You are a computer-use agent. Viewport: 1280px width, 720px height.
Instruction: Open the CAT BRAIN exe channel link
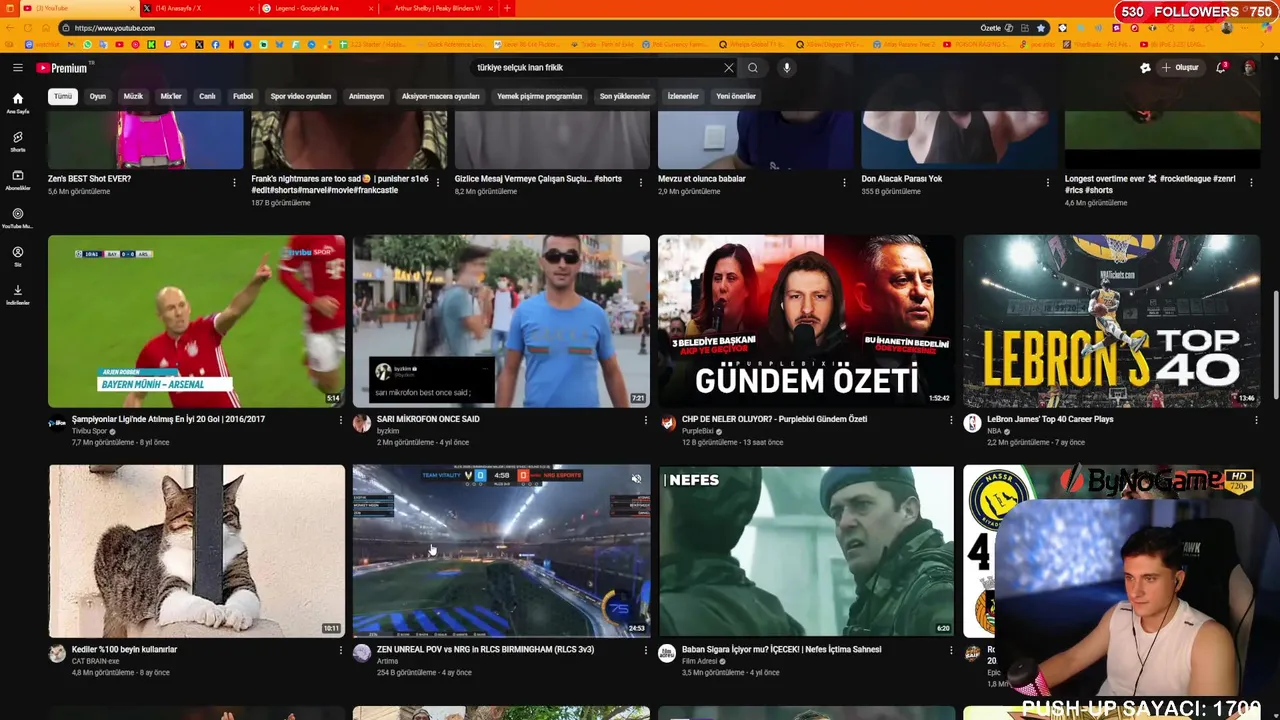tap(95, 661)
